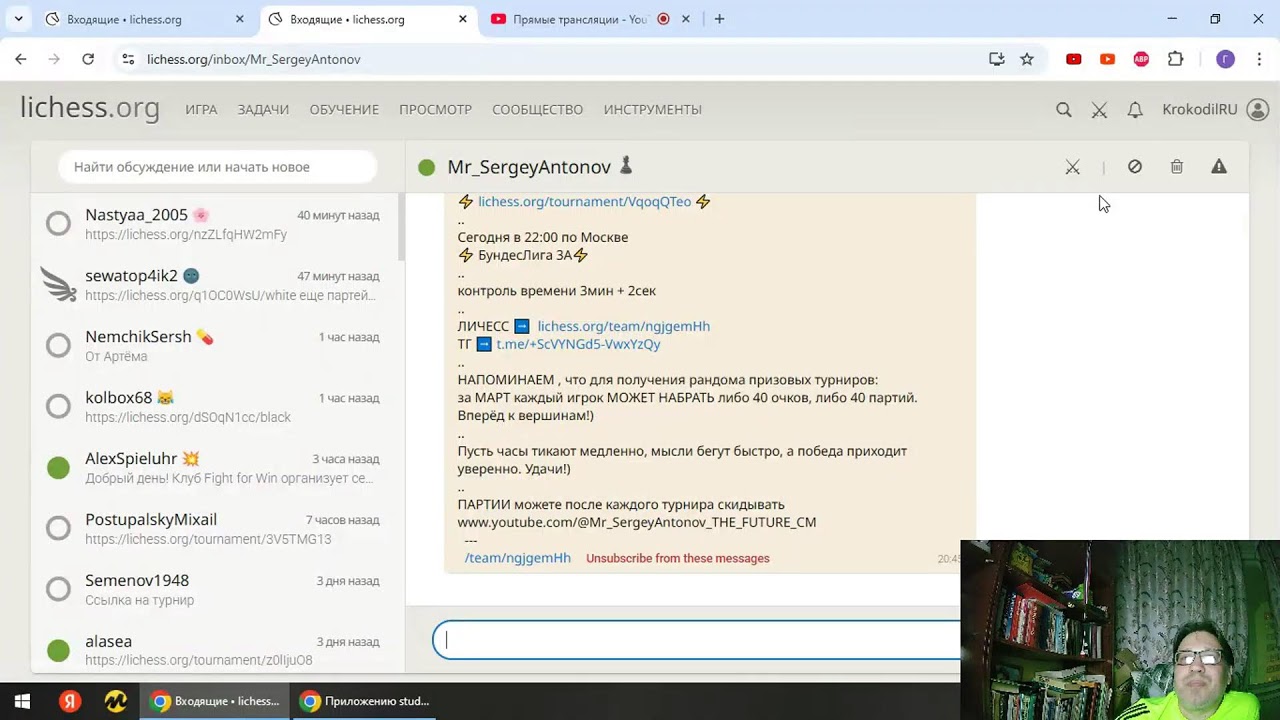Image resolution: width=1280 pixels, height=720 pixels.
Task: Open the Extensions puzzle-piece menu
Action: 1176,60
